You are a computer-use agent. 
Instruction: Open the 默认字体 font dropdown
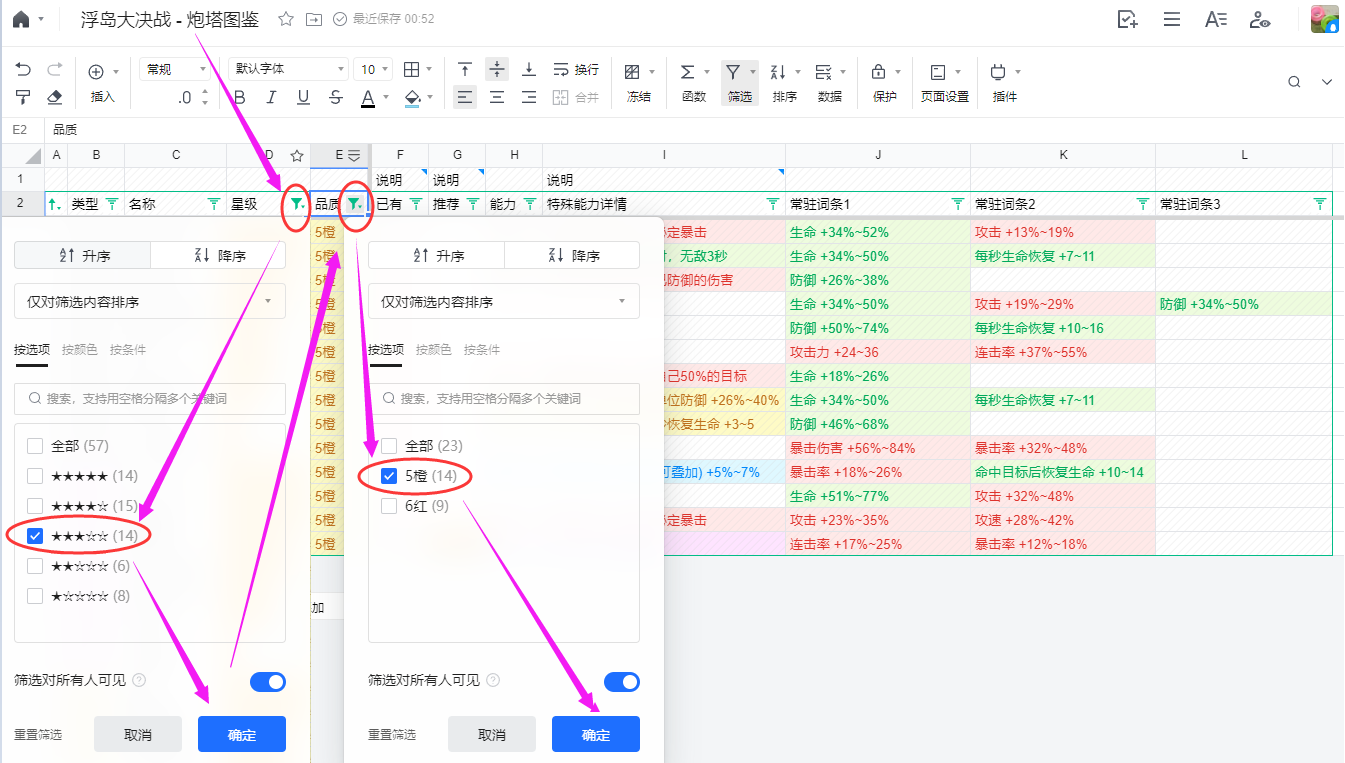pos(288,69)
